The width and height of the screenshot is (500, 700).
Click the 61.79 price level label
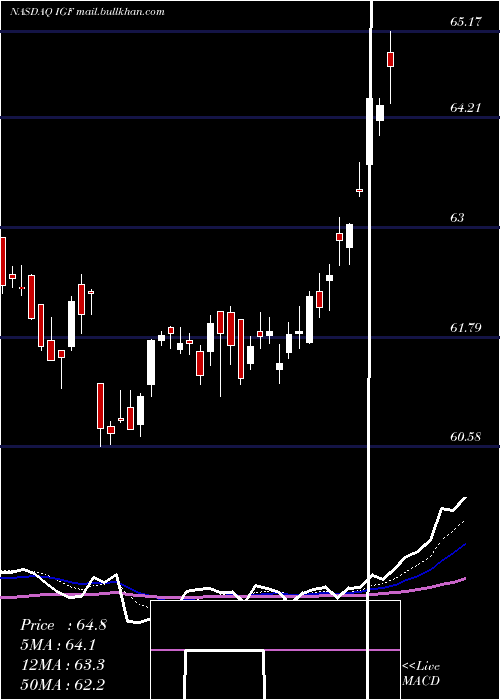coord(466,328)
